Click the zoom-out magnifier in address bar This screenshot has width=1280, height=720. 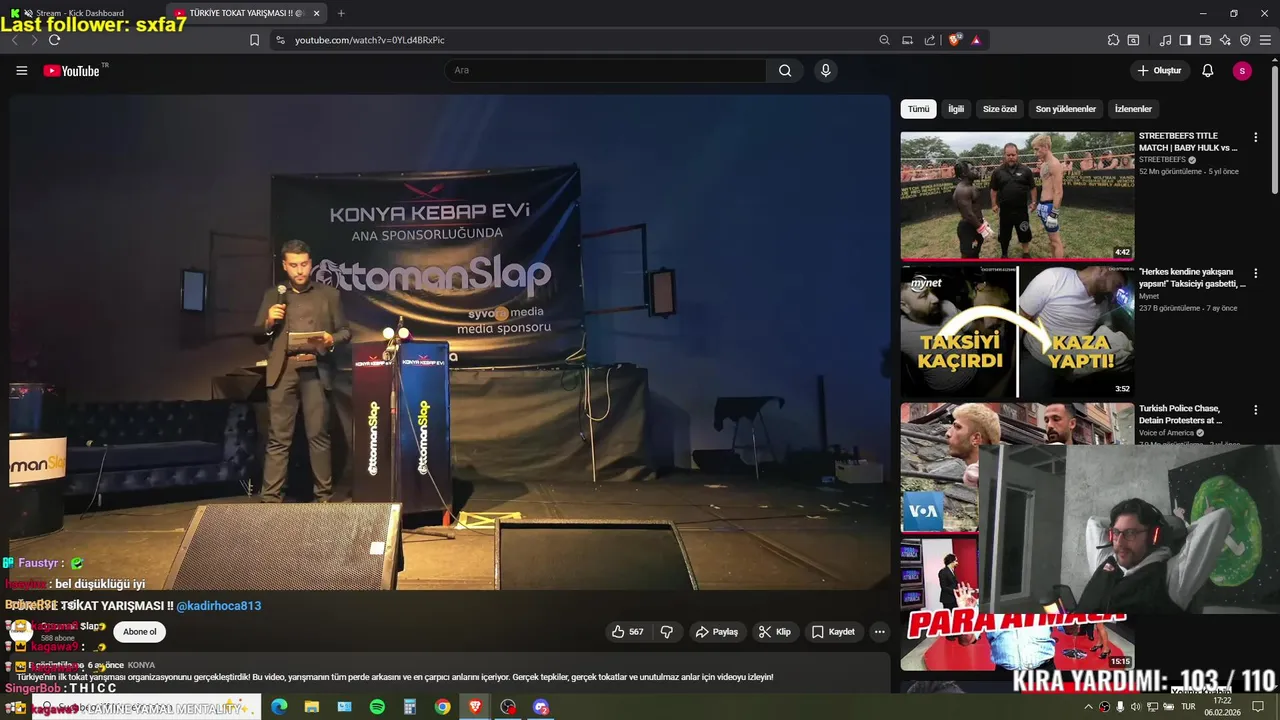click(884, 40)
